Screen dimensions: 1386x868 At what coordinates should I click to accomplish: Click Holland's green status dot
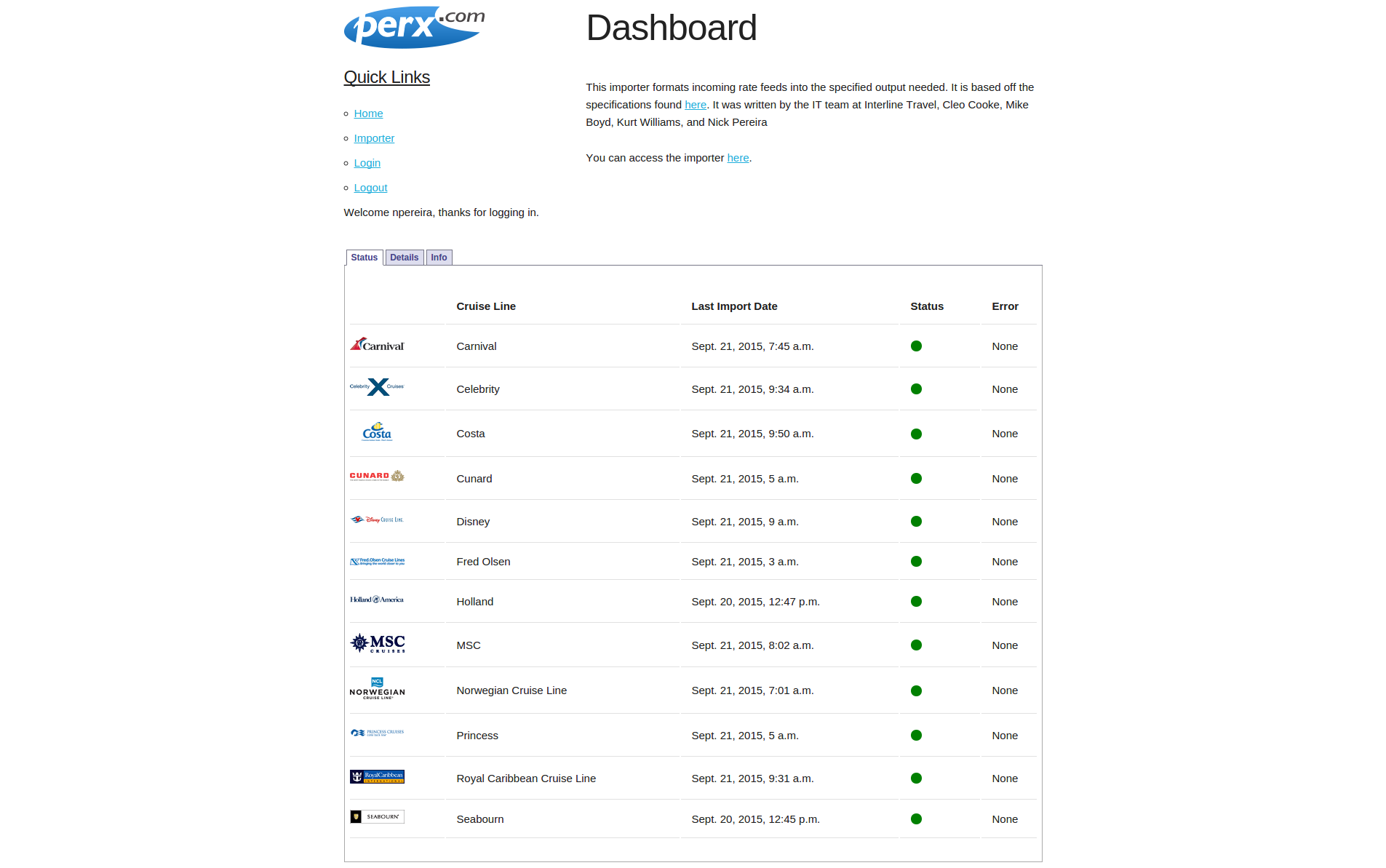click(916, 602)
